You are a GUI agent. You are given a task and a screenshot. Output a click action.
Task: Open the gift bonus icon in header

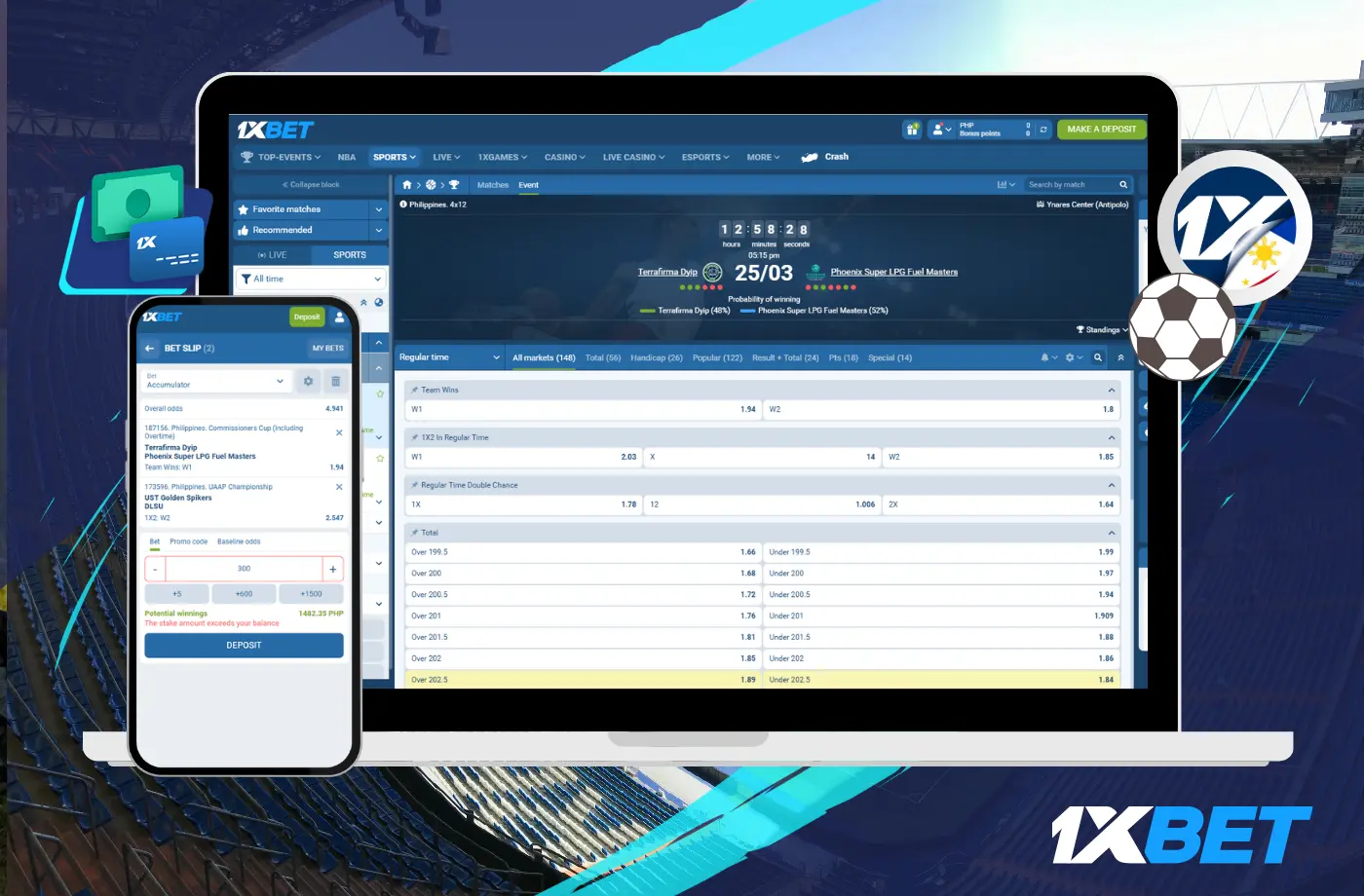(912, 129)
